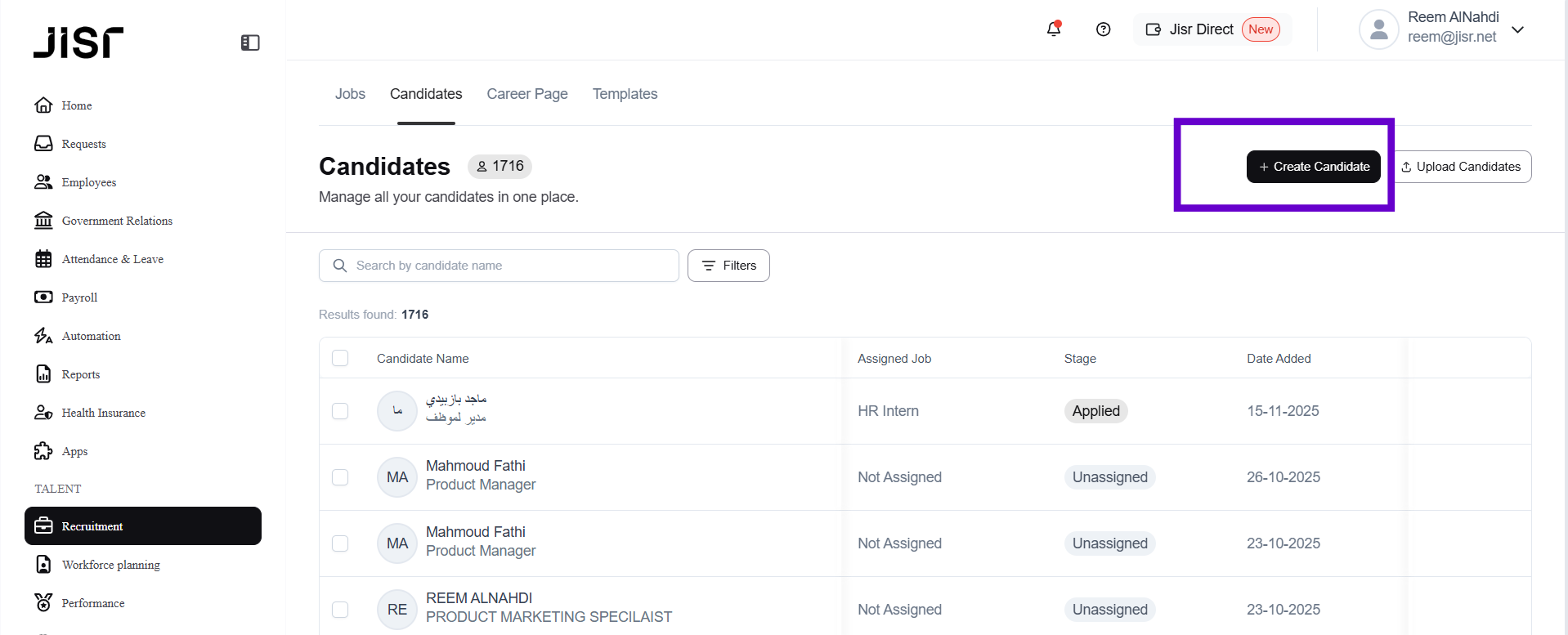The height and width of the screenshot is (635, 1568).
Task: Select REEM ALNAHDI candidate checkbox
Action: click(340, 610)
